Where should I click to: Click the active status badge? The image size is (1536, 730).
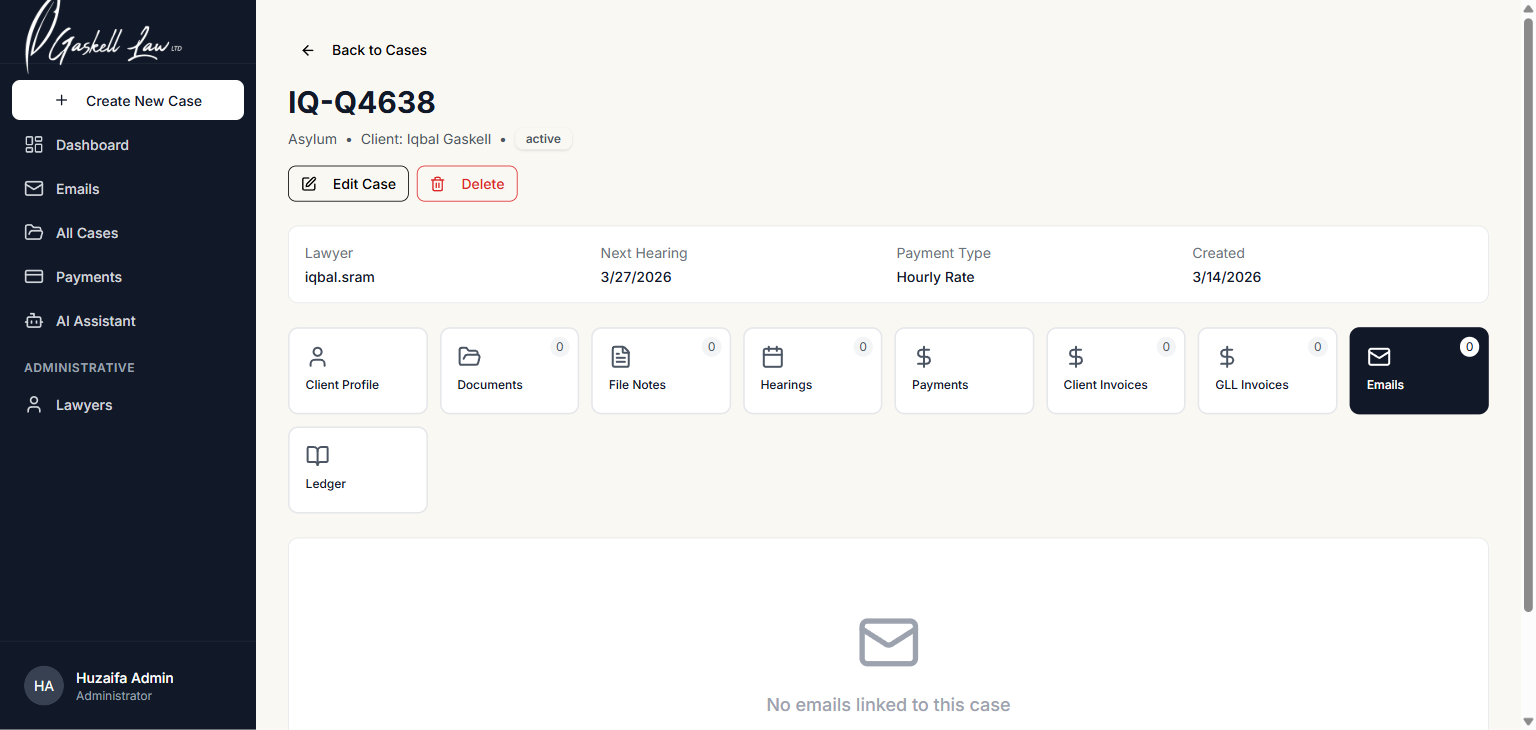pyautogui.click(x=543, y=138)
